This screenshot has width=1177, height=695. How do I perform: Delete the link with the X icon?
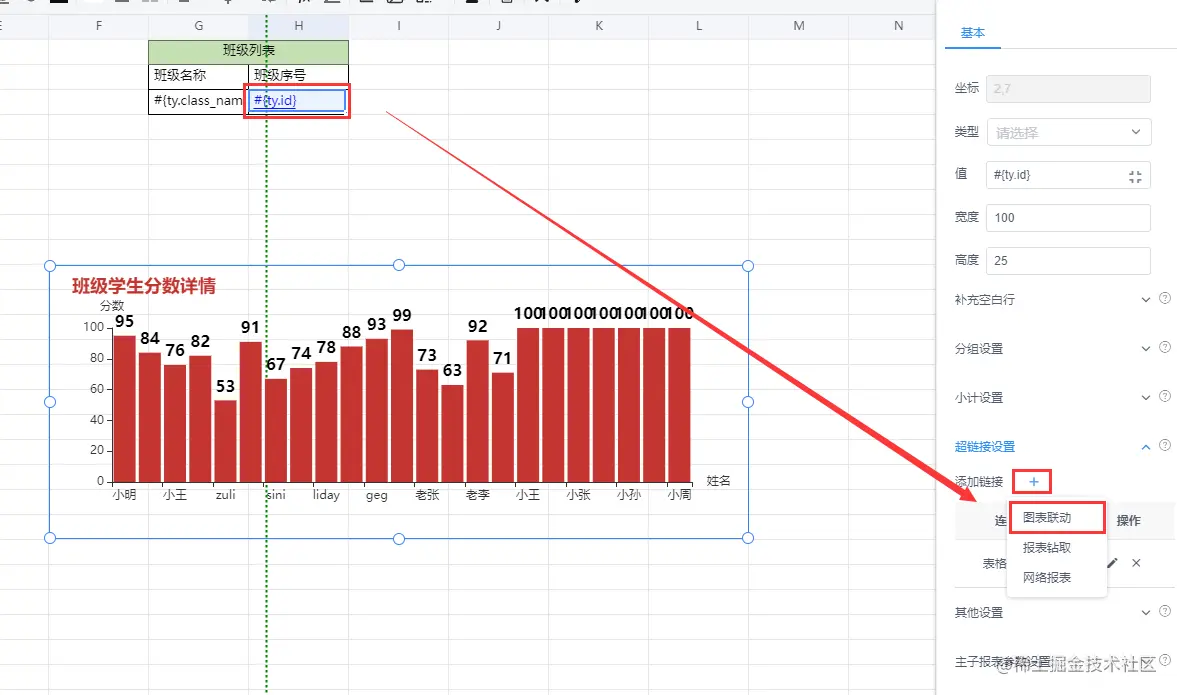click(x=1136, y=563)
